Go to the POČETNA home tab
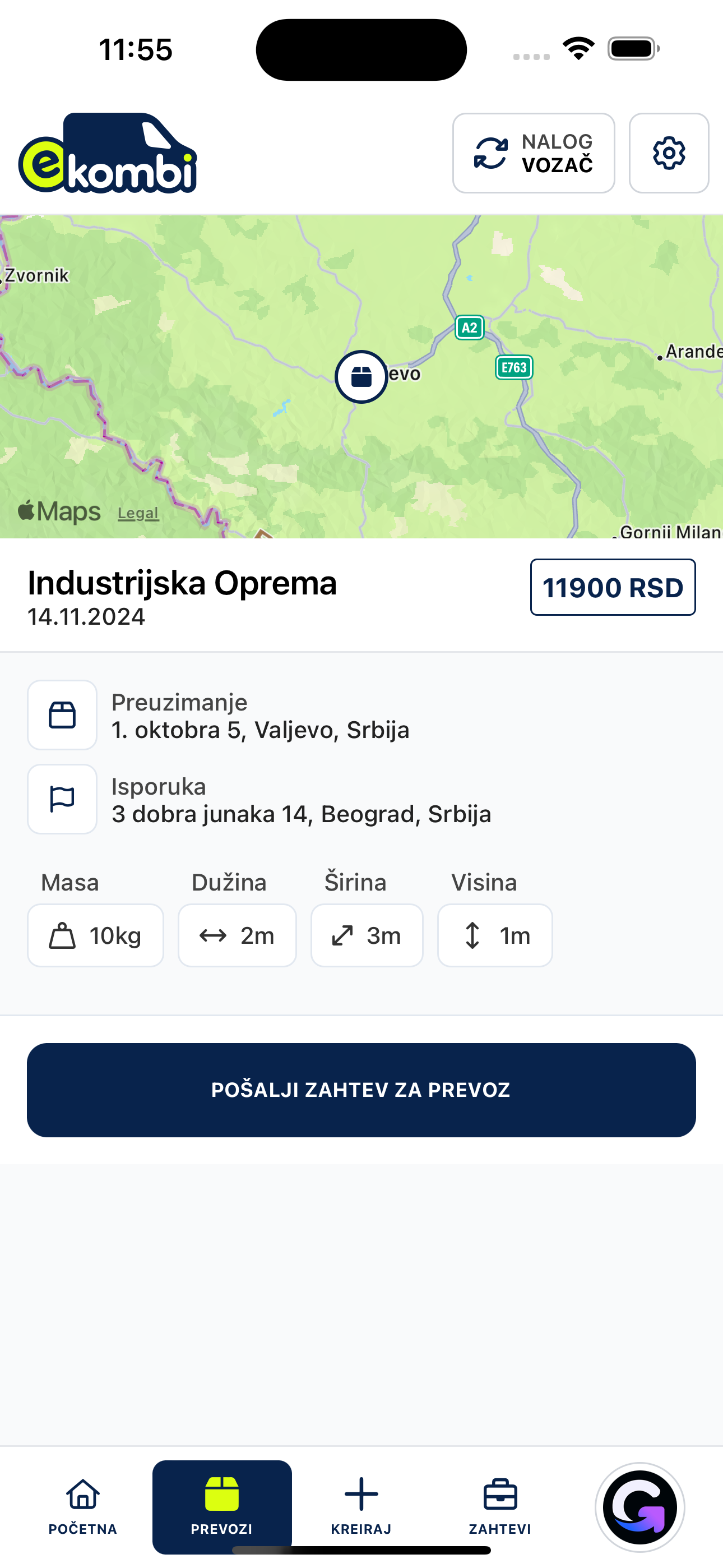This screenshot has height=1568, width=723. click(x=83, y=1506)
